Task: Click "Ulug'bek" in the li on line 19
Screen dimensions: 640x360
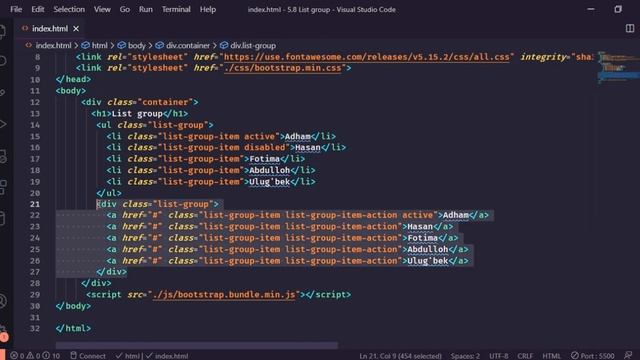Action: tap(269, 182)
